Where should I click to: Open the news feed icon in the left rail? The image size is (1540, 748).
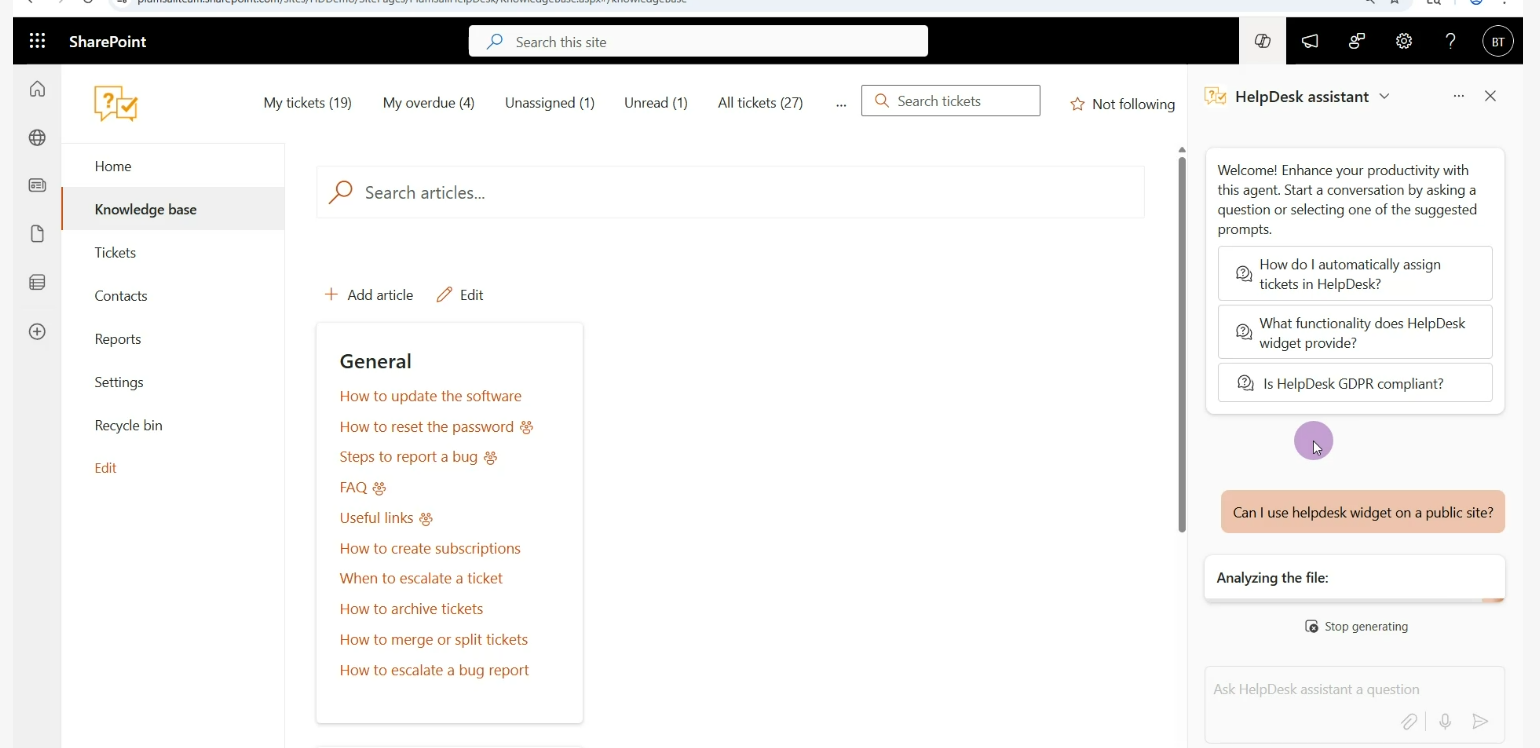[37, 185]
